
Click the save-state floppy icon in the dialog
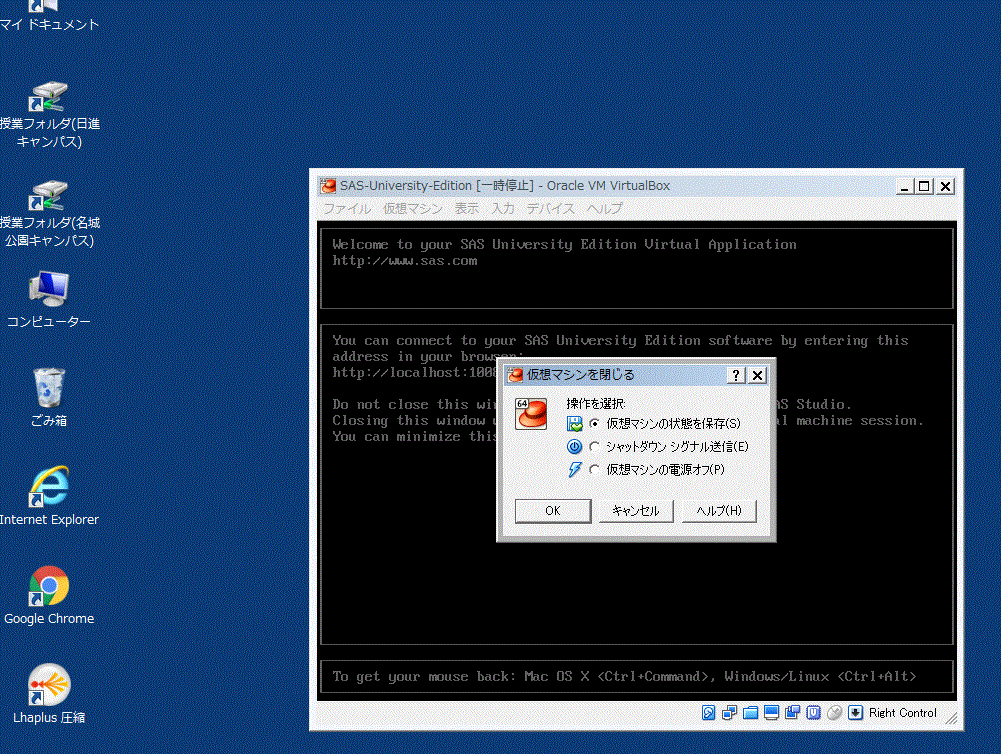click(575, 423)
